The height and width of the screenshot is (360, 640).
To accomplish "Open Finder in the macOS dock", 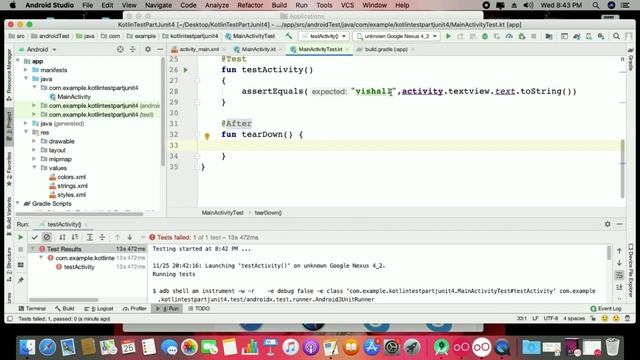I will pos(27,348).
